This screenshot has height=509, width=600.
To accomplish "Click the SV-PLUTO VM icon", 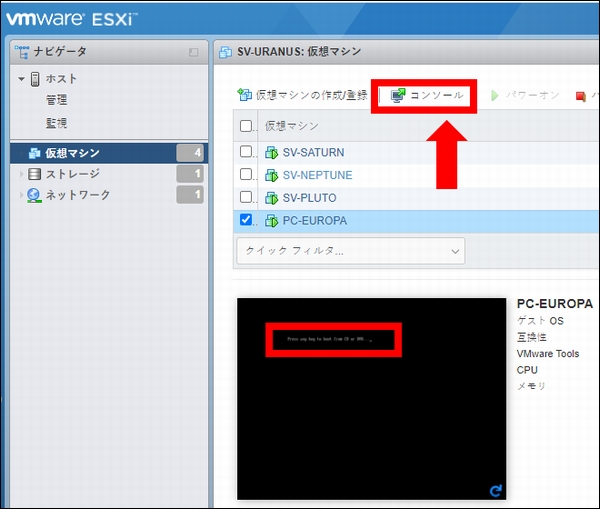I will click(x=271, y=198).
